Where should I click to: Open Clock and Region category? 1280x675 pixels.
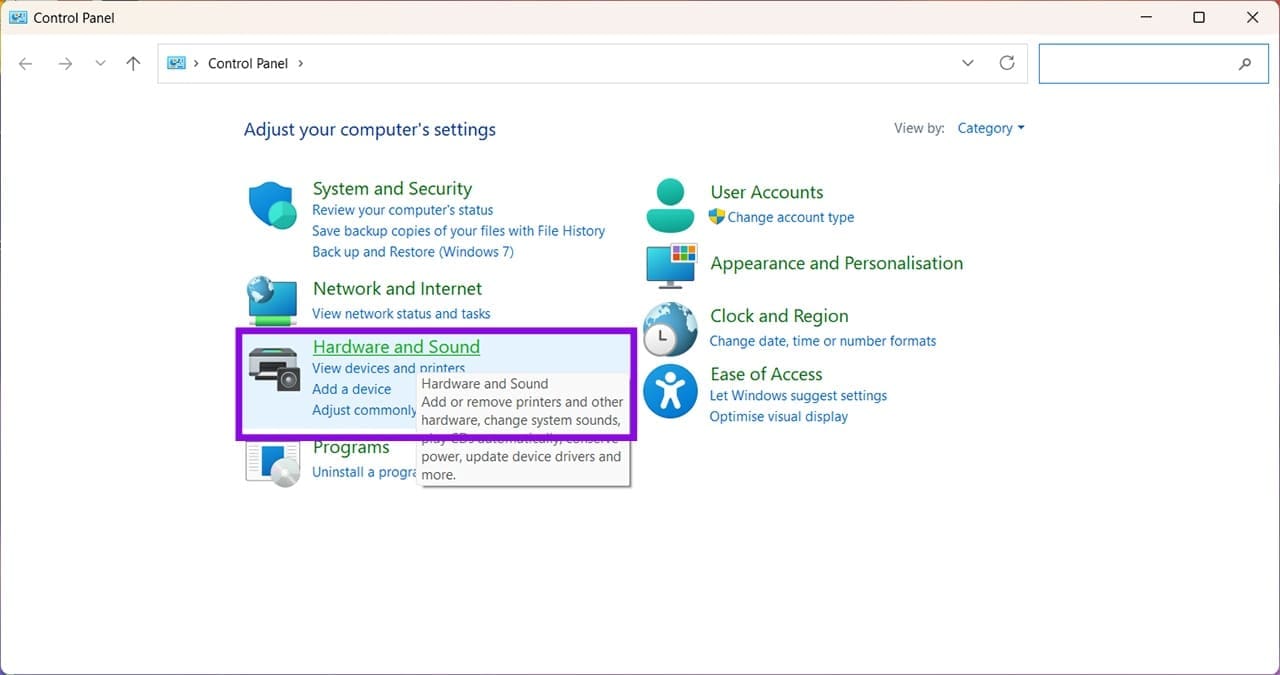(x=779, y=316)
